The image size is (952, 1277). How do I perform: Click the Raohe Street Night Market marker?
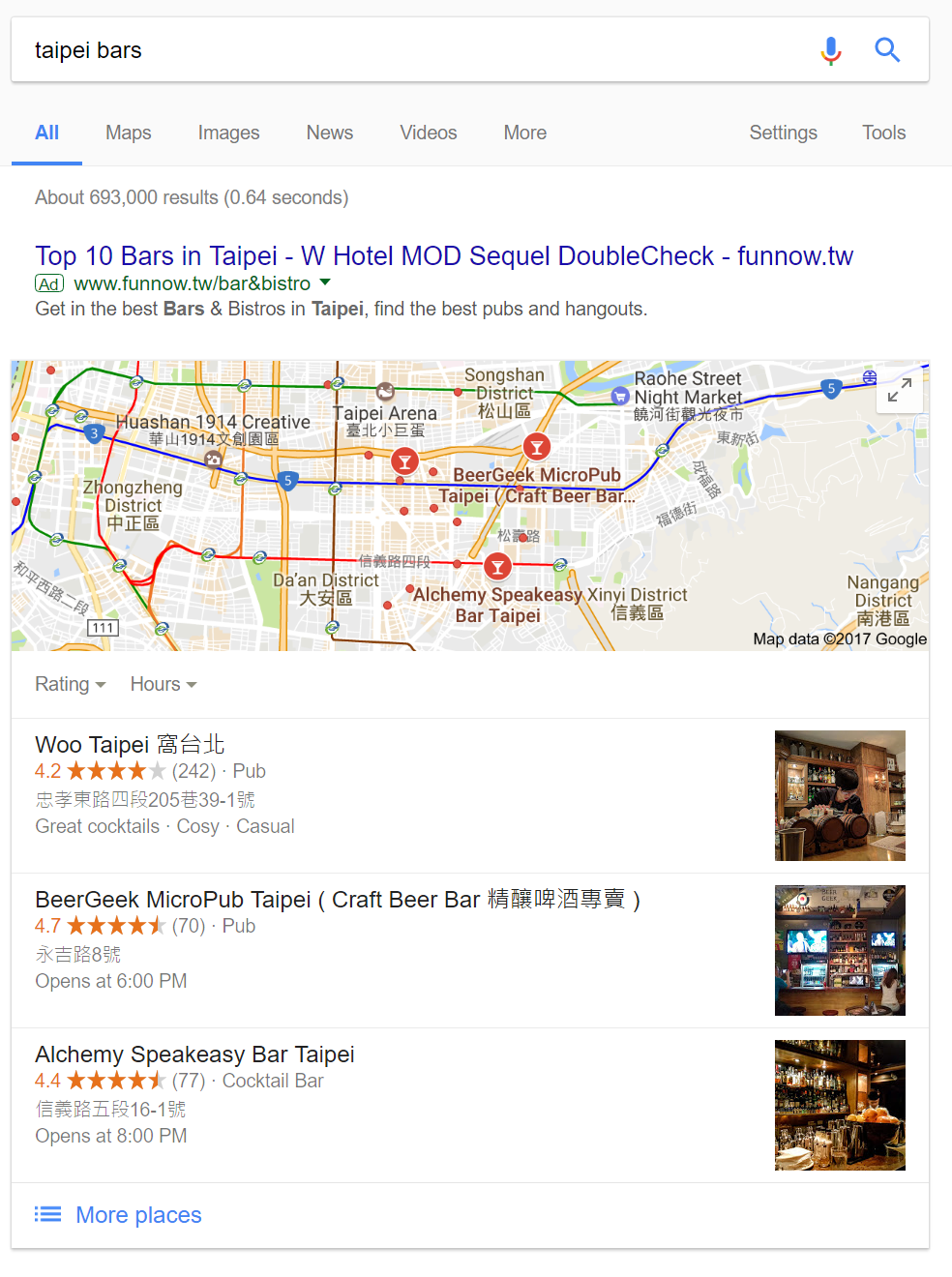pyautogui.click(x=621, y=396)
